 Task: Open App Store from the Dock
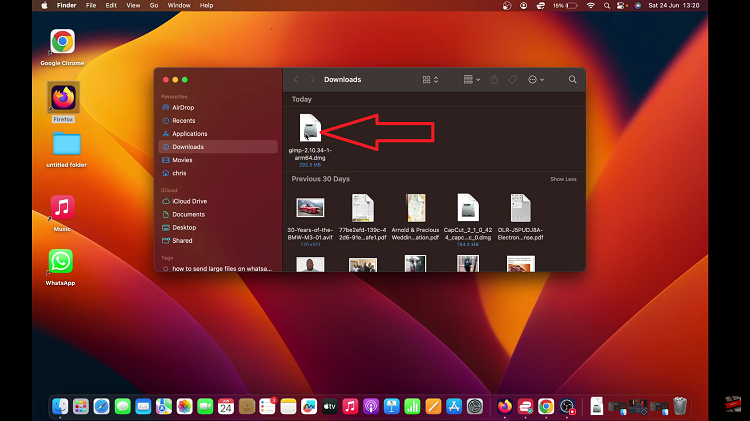coord(453,407)
